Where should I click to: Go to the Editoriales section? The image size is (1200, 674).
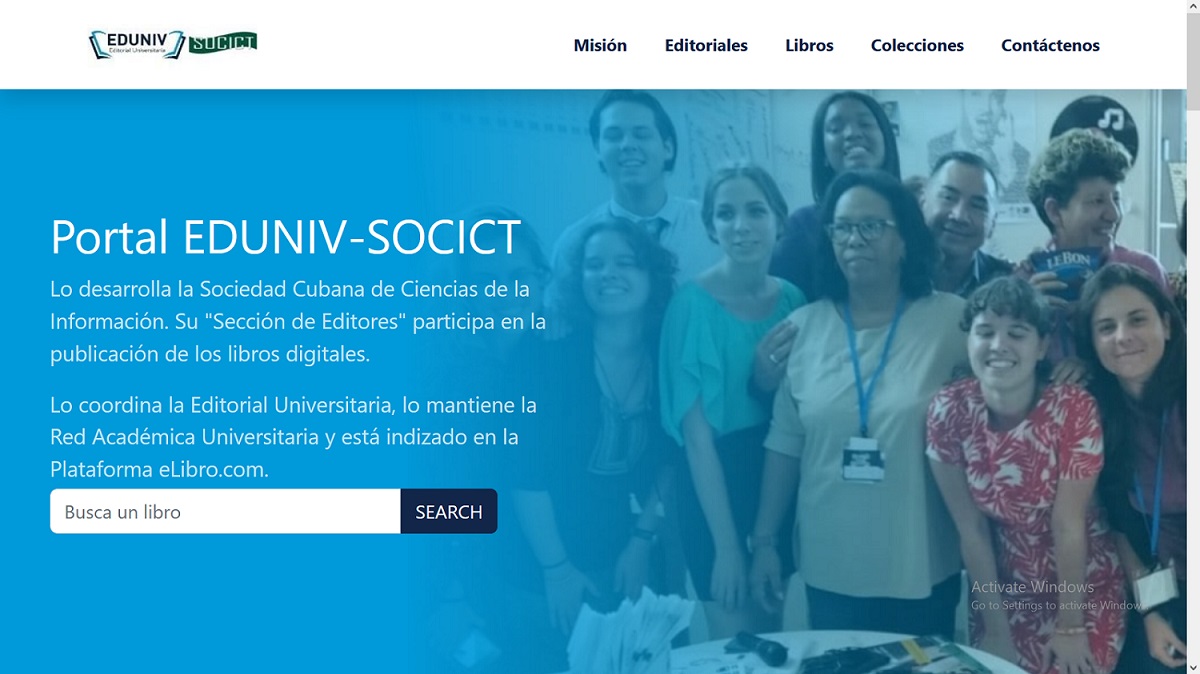tap(706, 45)
